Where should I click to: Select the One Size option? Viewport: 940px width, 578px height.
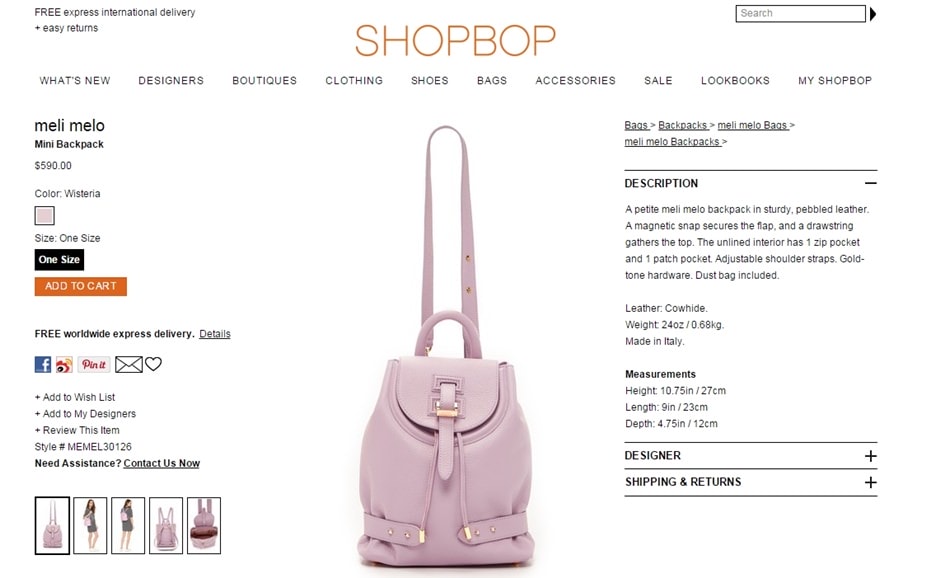(x=59, y=260)
